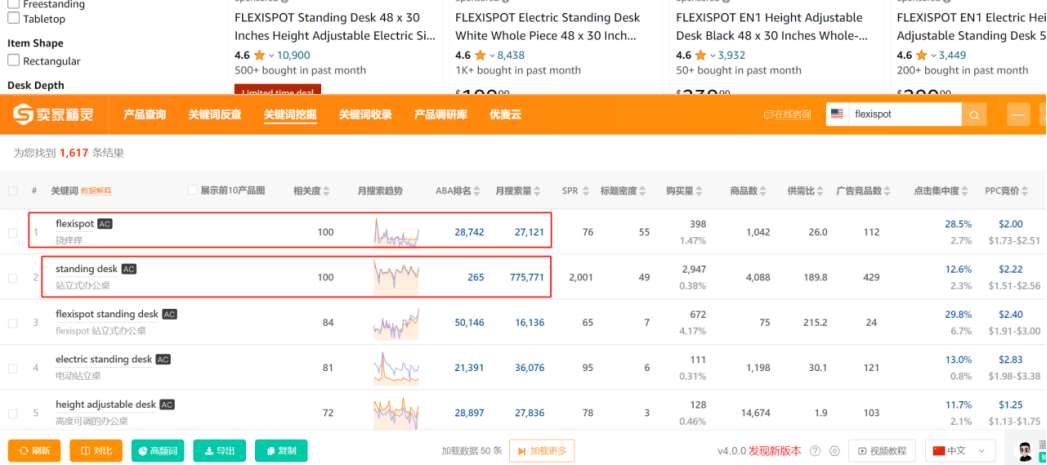1047x465 pixels.
Task: Open ABA rank 28,742 for flexispot
Action: [469, 232]
